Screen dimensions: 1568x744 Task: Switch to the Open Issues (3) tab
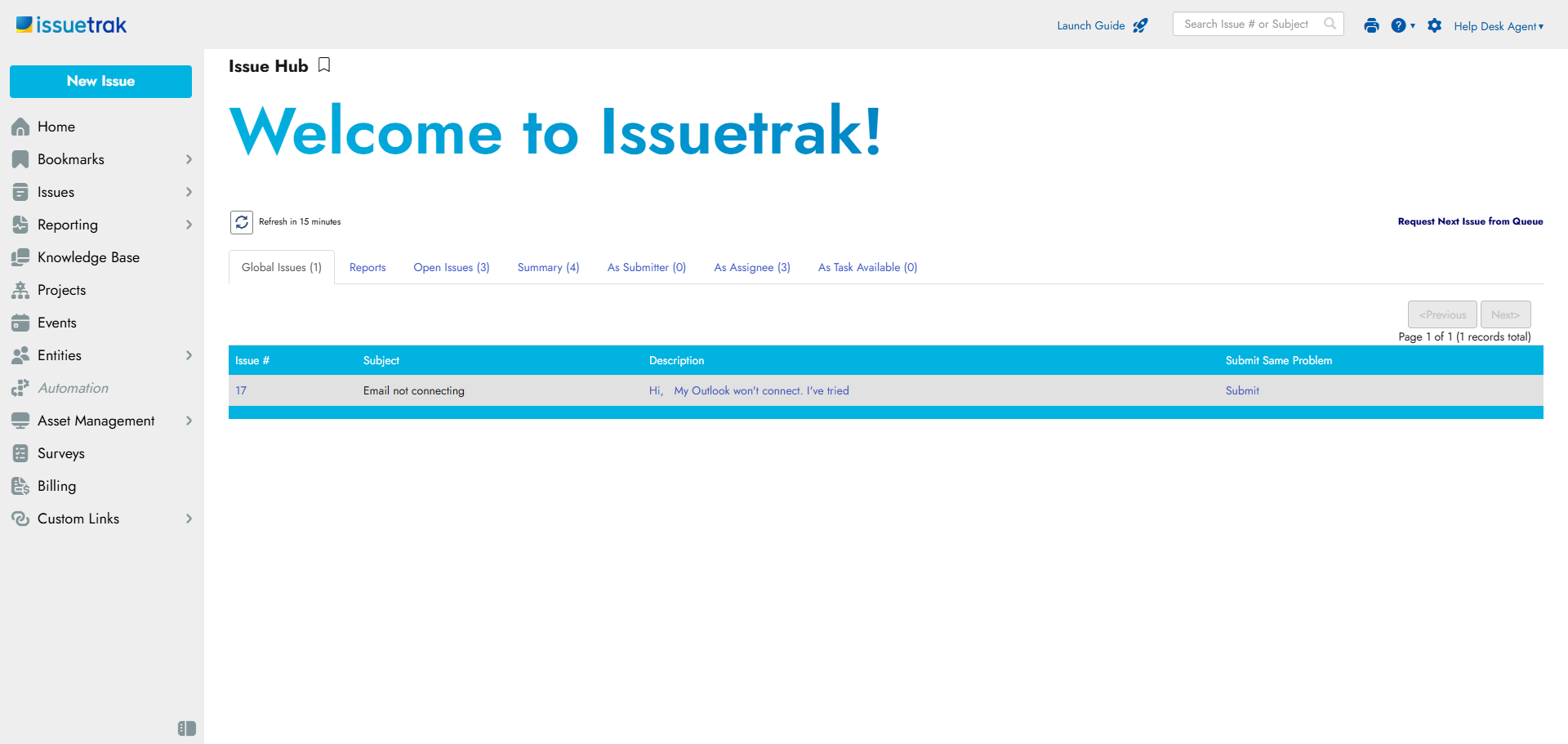point(452,267)
